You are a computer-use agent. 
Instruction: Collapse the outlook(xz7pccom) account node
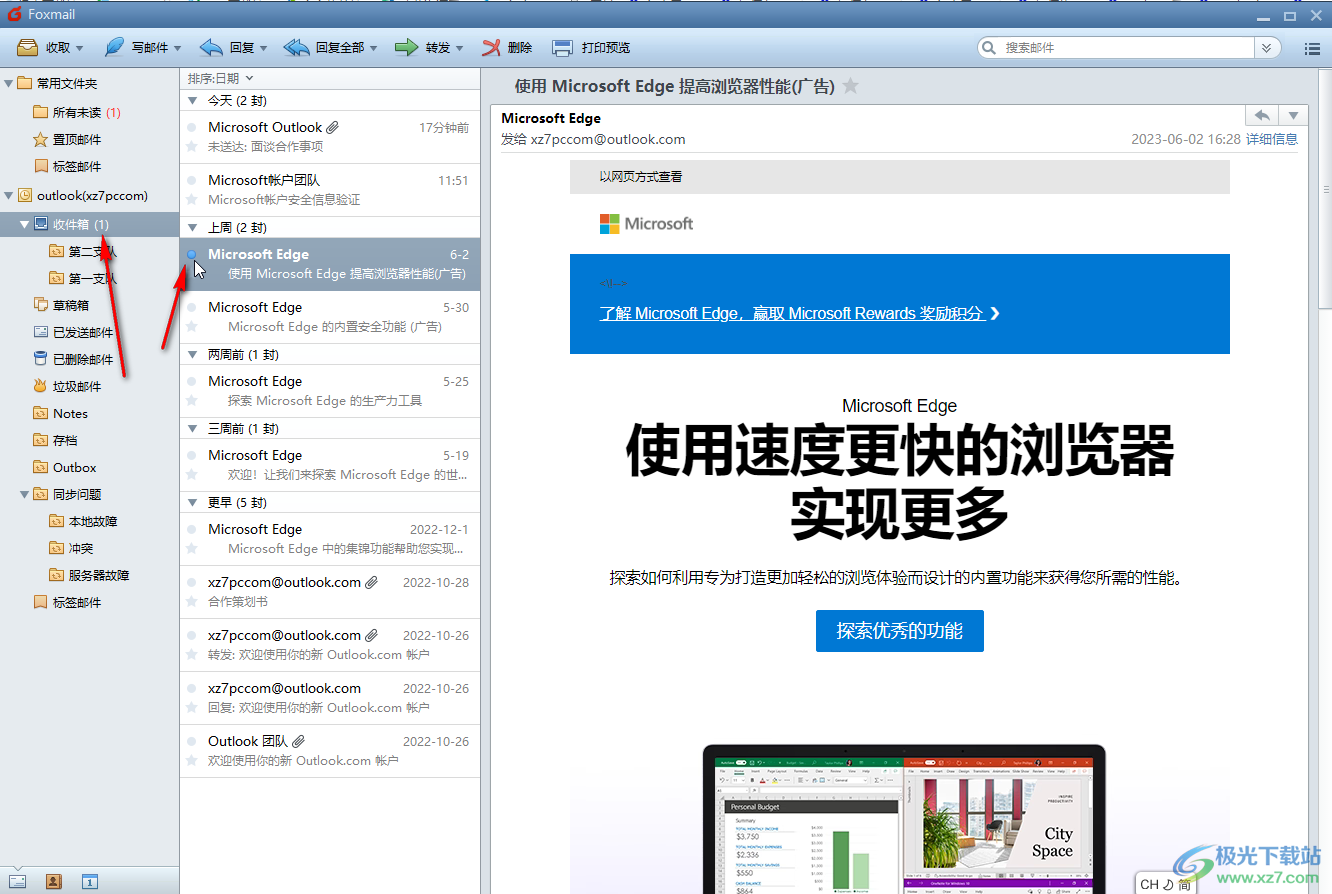pyautogui.click(x=9, y=196)
